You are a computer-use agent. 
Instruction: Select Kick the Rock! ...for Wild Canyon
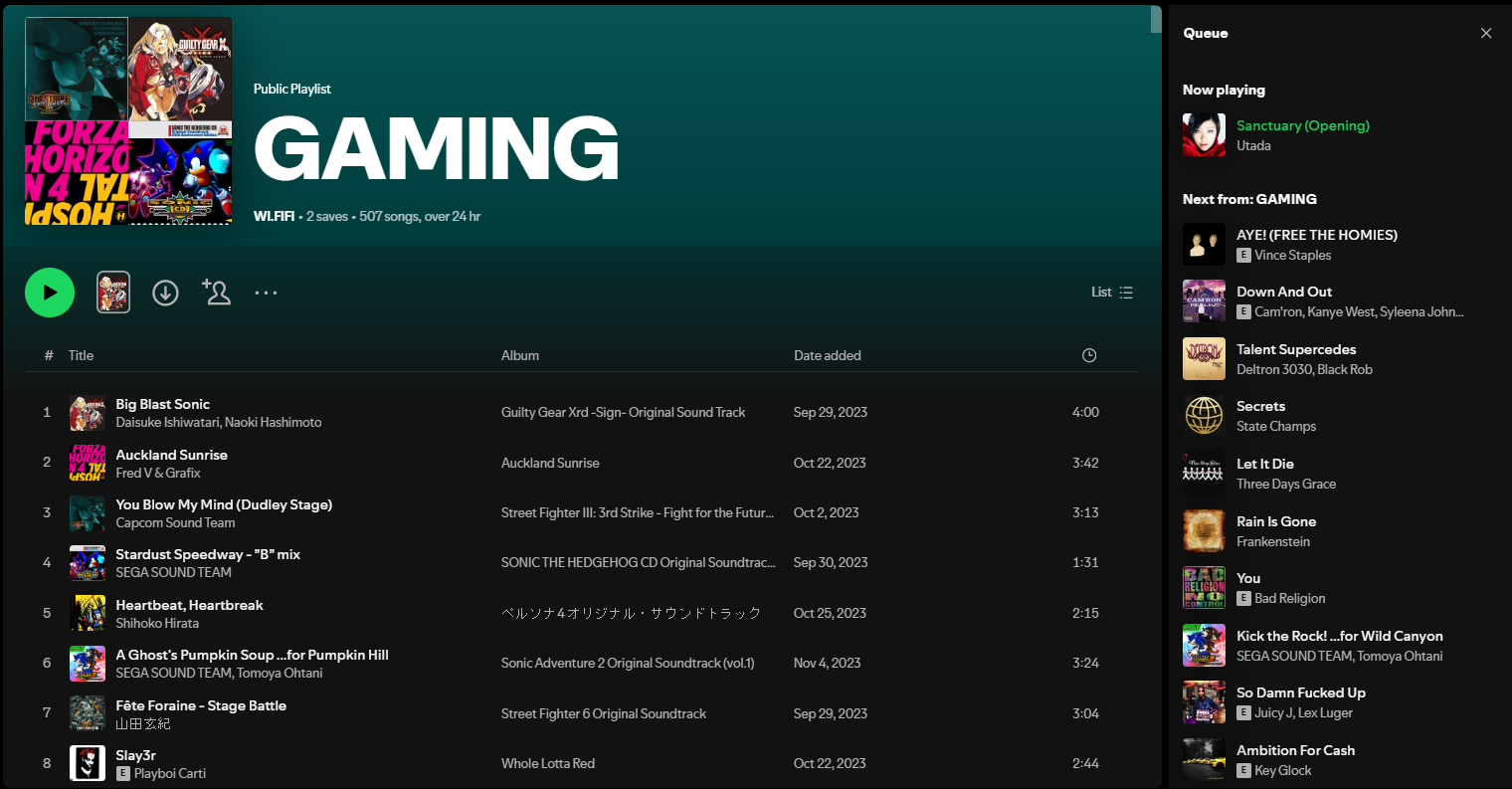[x=1340, y=636]
